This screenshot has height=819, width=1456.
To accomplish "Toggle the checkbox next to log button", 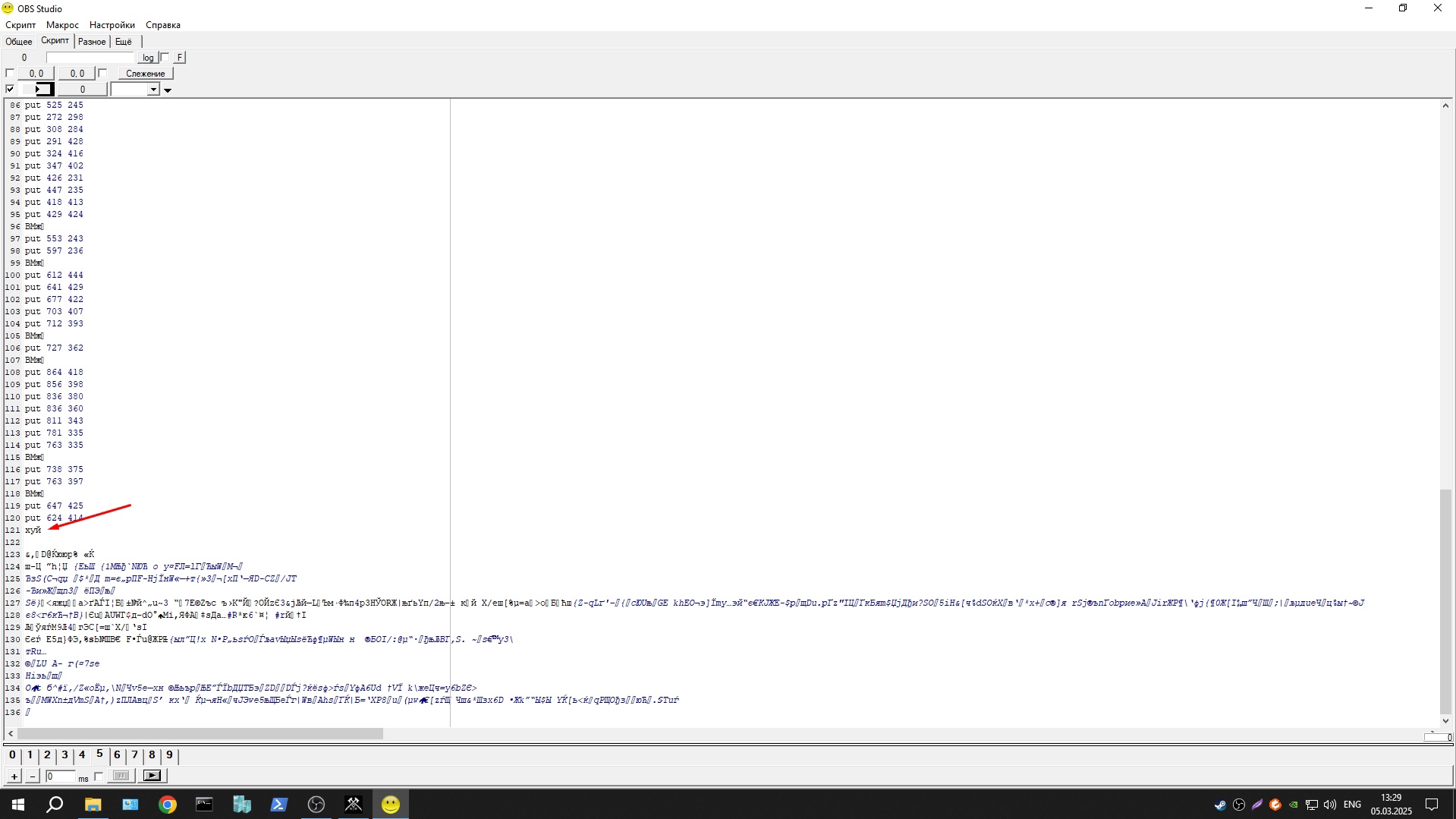I will [165, 58].
